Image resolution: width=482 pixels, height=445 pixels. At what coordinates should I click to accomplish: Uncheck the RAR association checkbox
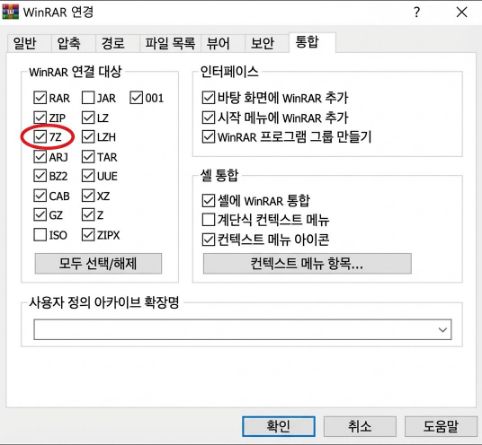click(40, 98)
